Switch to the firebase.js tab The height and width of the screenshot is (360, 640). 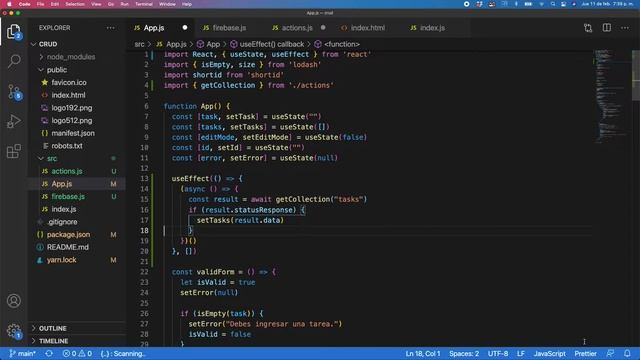229,28
